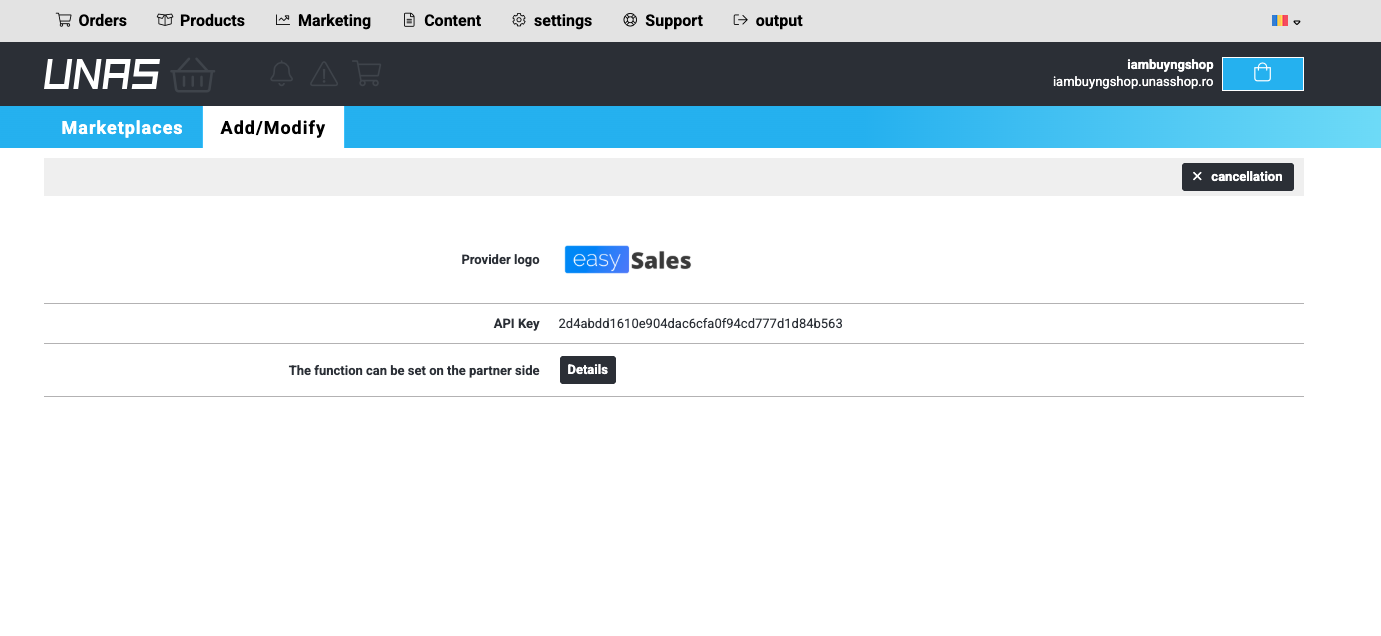
Task: Open the Content menu
Action: click(442, 20)
